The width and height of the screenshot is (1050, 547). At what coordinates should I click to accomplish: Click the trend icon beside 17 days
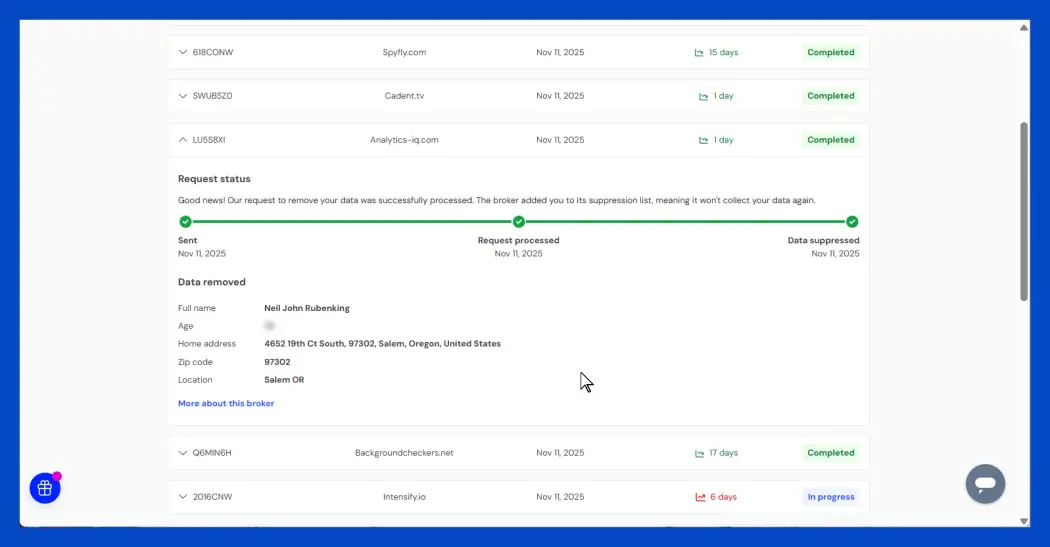tap(699, 453)
